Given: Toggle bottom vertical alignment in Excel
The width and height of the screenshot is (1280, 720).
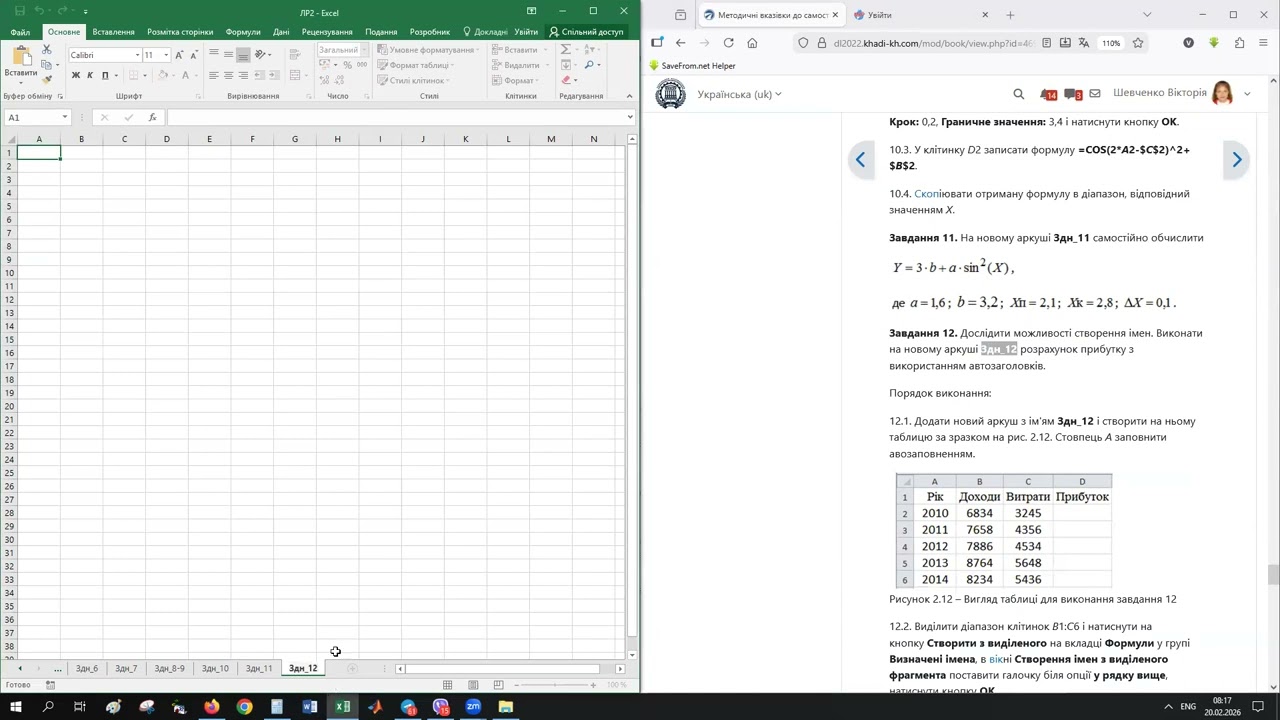Looking at the screenshot, I should click(x=242, y=55).
